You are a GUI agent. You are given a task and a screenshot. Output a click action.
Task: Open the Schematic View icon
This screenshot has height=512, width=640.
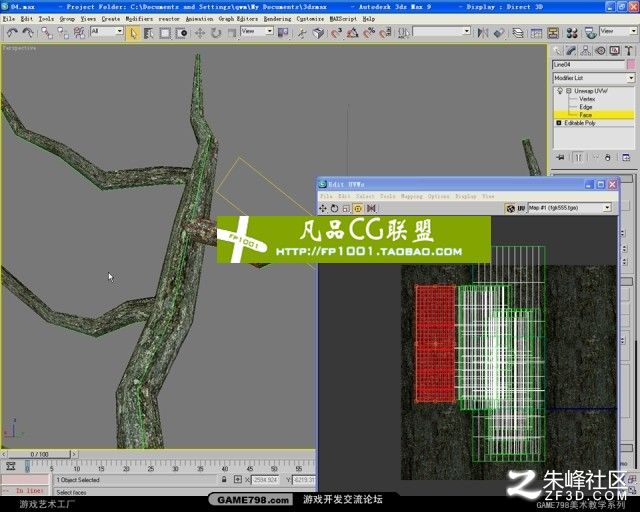click(553, 33)
